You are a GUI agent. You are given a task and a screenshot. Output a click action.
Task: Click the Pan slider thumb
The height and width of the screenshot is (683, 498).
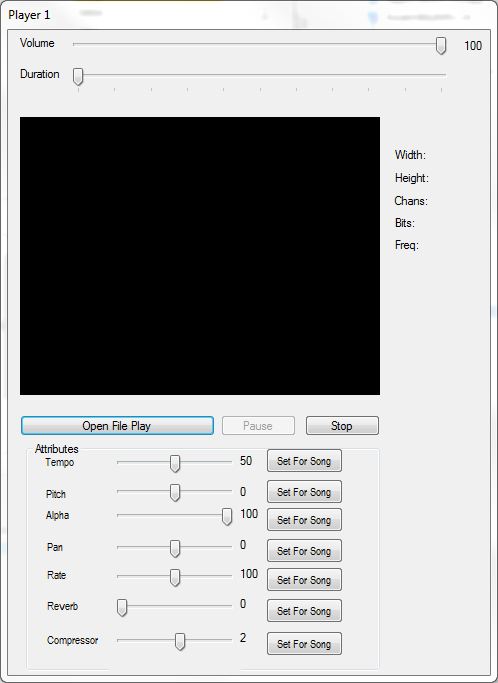click(175, 549)
